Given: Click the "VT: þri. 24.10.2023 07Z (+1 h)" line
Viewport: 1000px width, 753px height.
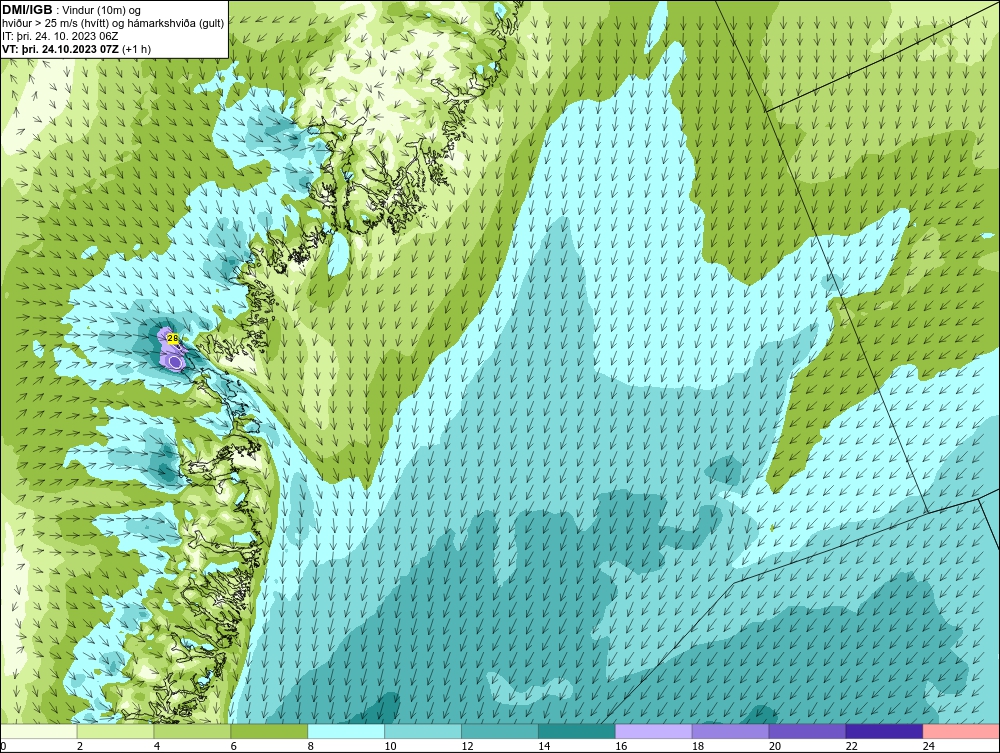Looking at the screenshot, I should point(77,49).
